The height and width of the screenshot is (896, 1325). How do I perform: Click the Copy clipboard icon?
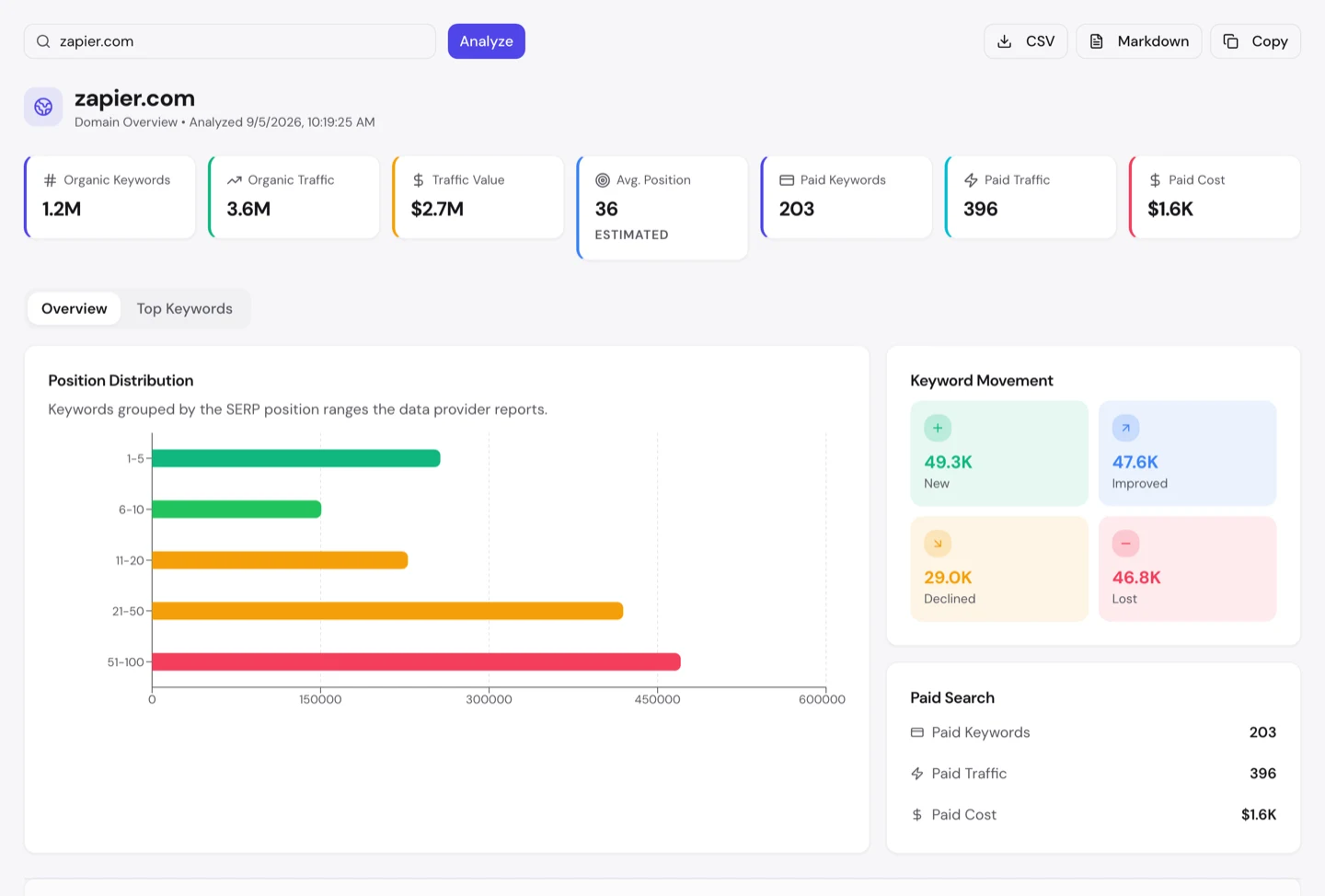coord(1230,41)
